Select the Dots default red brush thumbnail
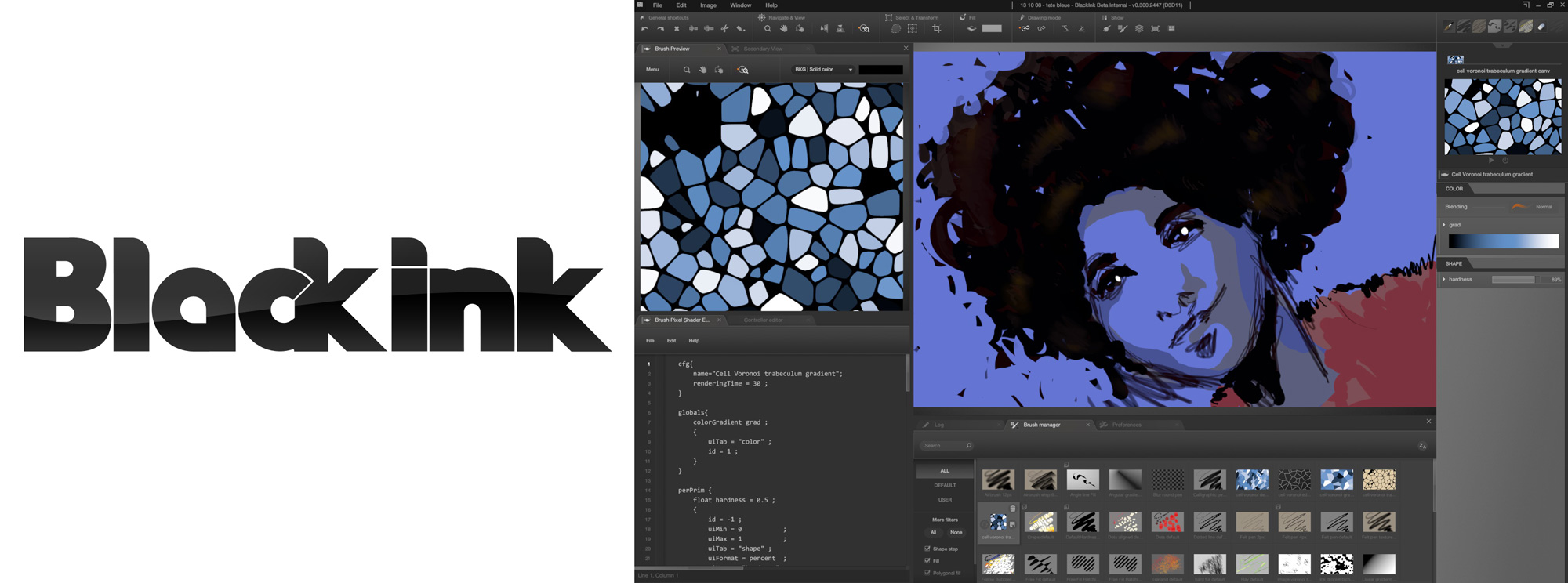The image size is (1568, 583). (x=1167, y=522)
